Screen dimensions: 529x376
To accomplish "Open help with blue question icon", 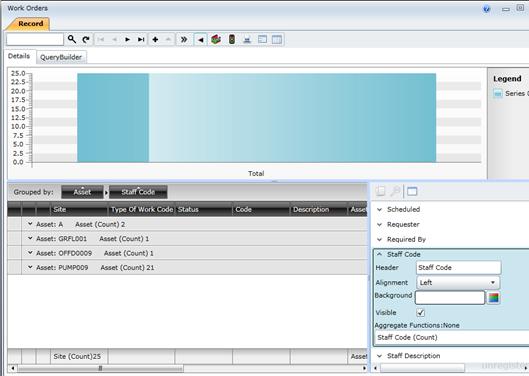I will tap(486, 9).
